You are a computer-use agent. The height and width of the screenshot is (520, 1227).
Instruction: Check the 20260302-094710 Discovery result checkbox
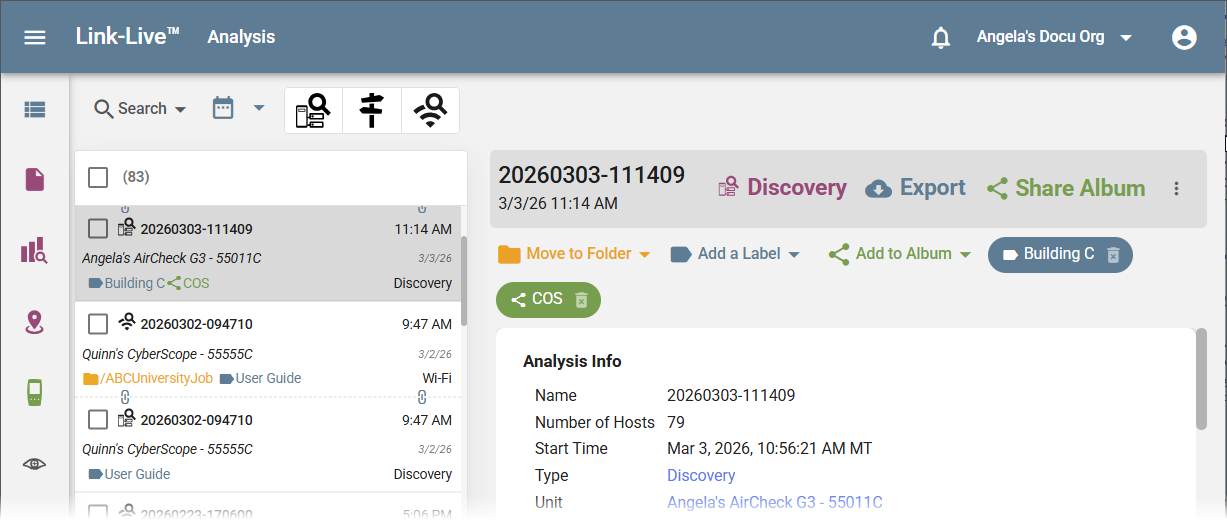pyautogui.click(x=98, y=420)
